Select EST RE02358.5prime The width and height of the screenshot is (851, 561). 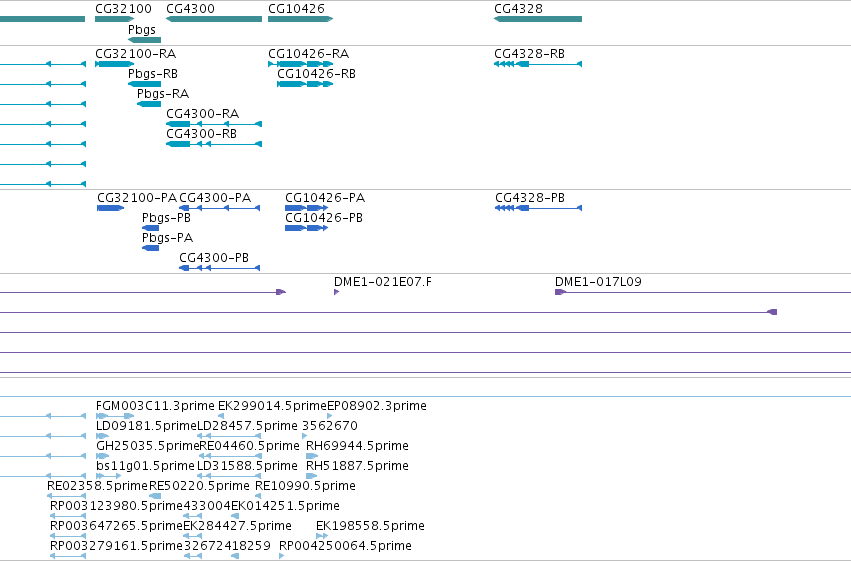[x=67, y=496]
